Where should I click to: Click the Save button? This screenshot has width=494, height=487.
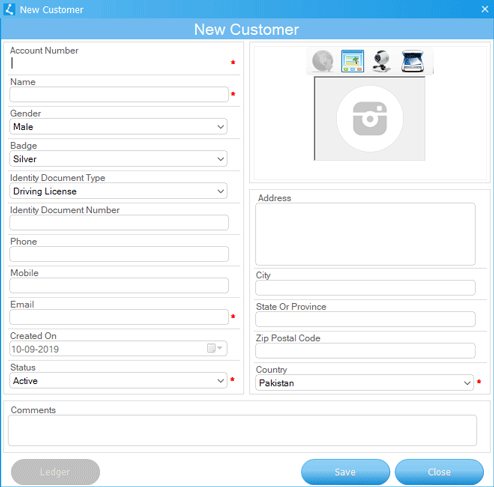pos(345,472)
